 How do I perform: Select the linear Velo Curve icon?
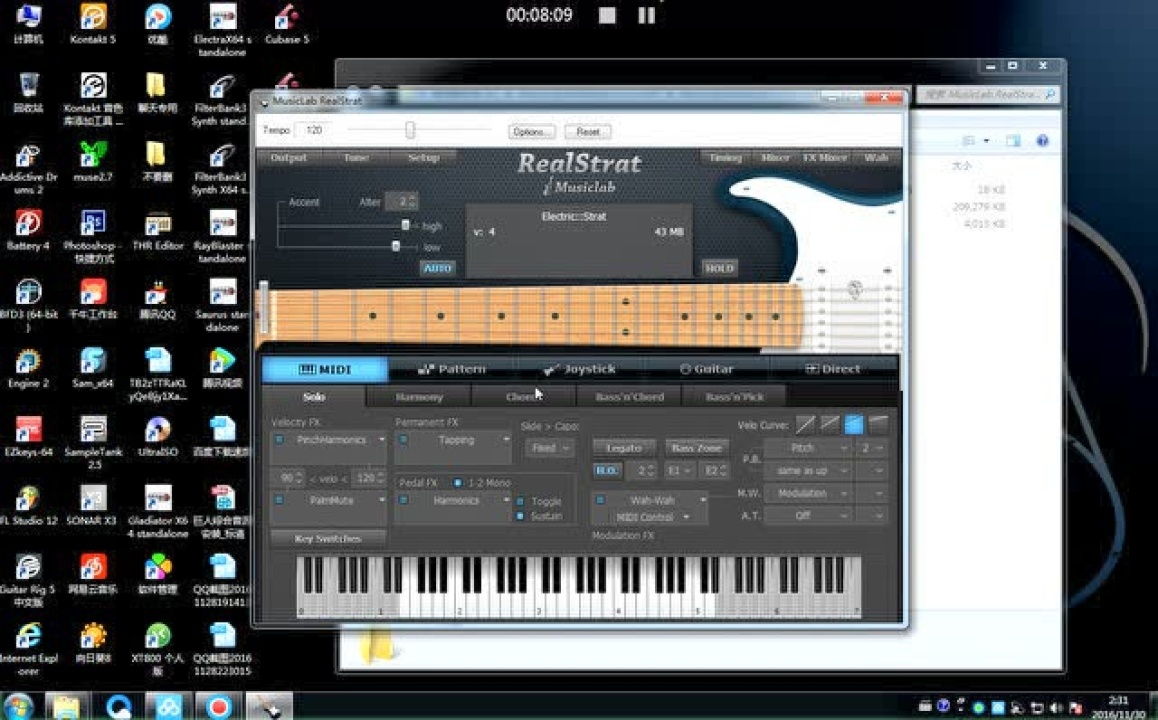(806, 424)
